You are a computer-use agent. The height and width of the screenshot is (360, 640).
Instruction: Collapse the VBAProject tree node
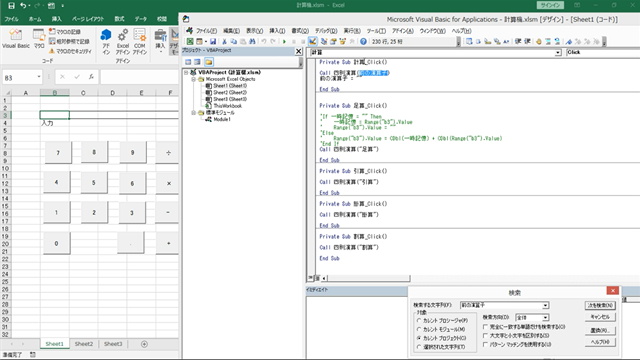click(186, 72)
